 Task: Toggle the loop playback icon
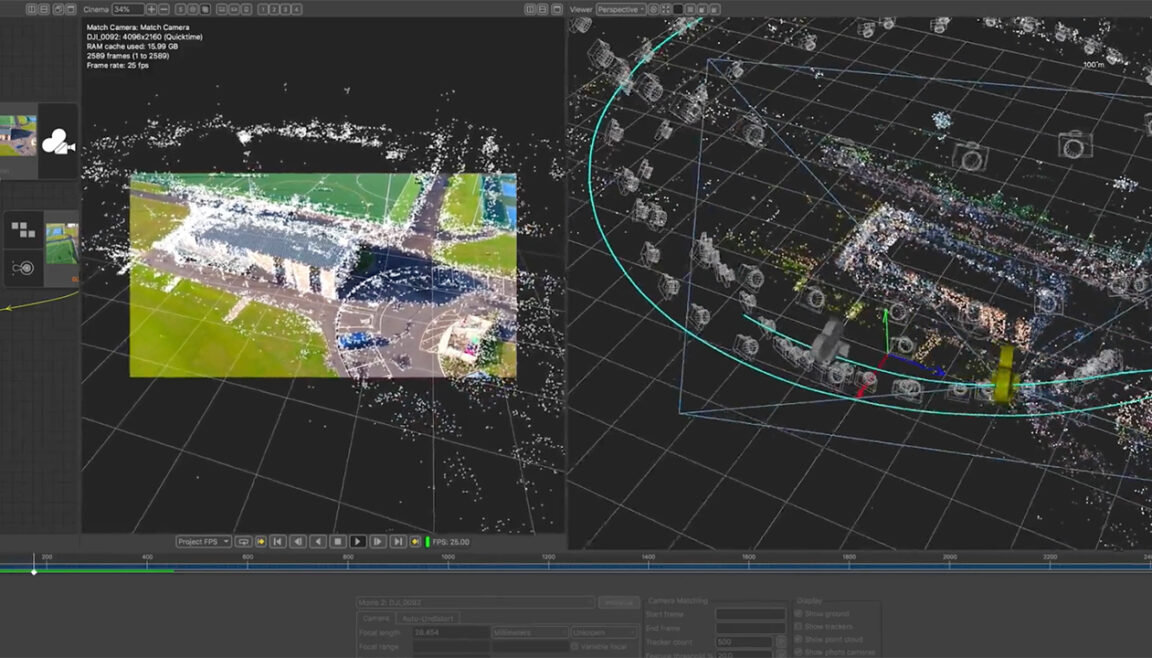[x=243, y=541]
